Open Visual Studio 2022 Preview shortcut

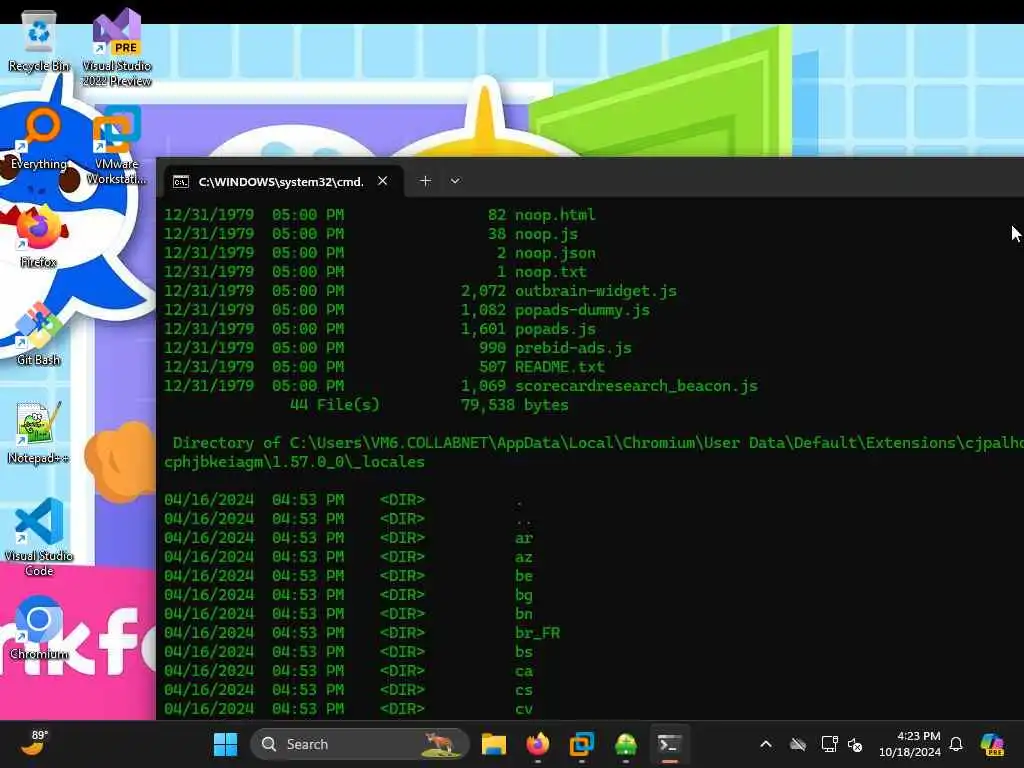pos(117,47)
